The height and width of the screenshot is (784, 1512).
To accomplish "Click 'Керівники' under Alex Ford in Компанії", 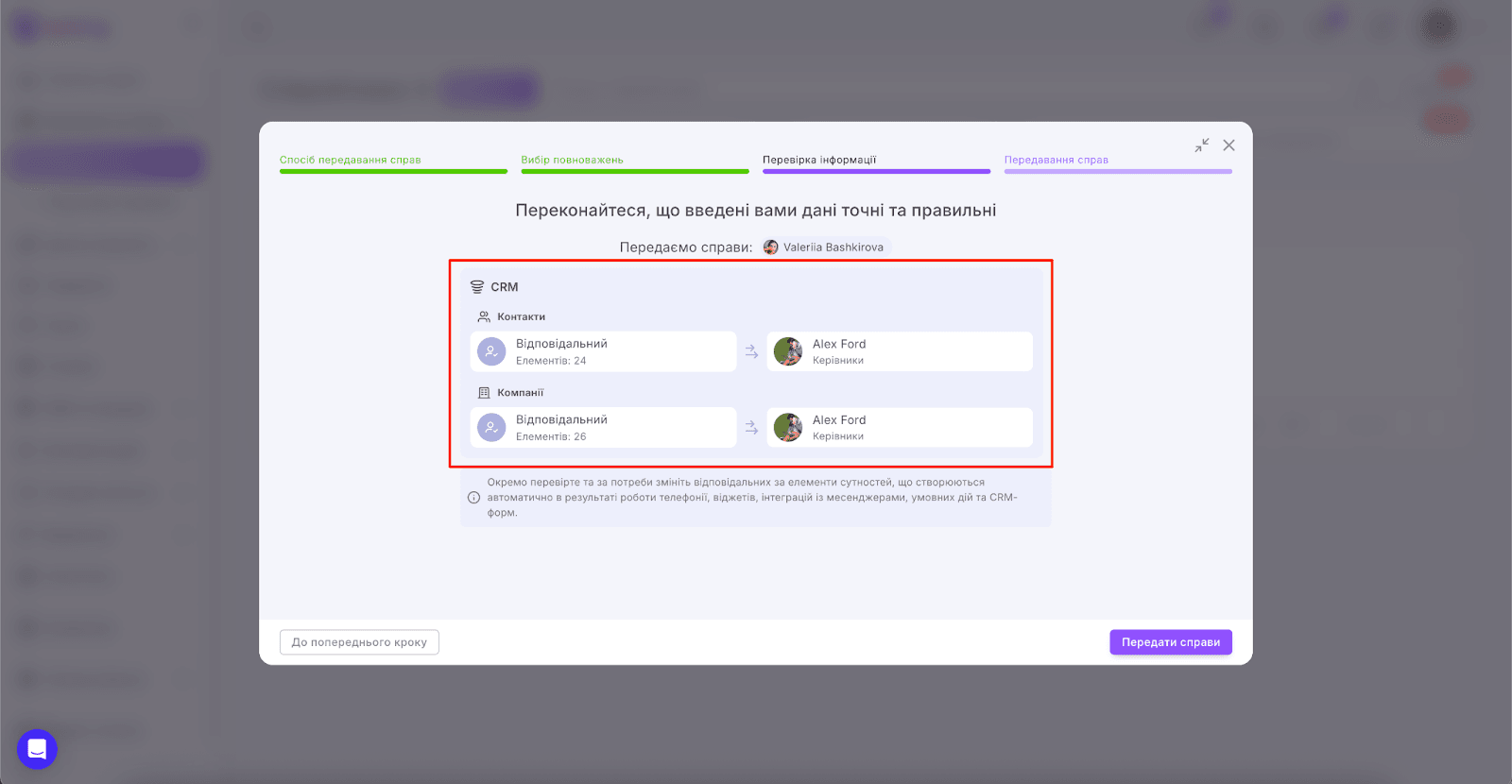I will (x=838, y=436).
